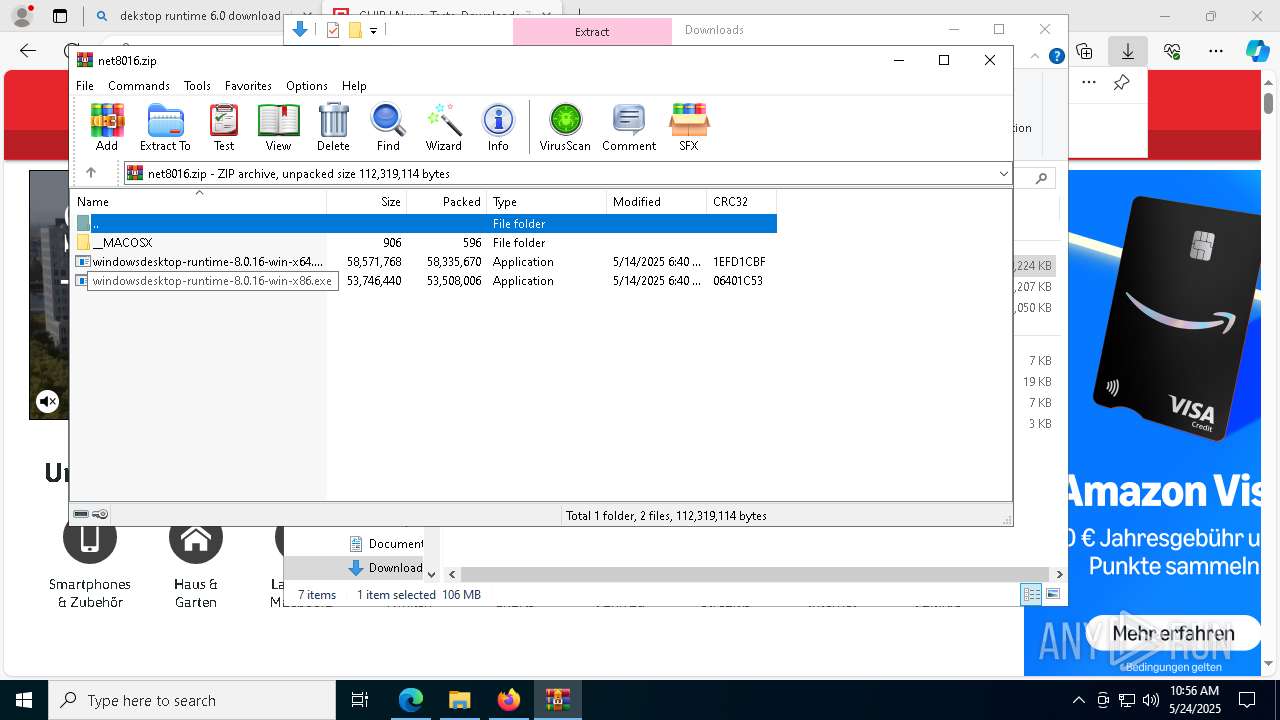Viewport: 1280px width, 720px height.
Task: Show hidden system tray icons
Action: [x=1078, y=700]
